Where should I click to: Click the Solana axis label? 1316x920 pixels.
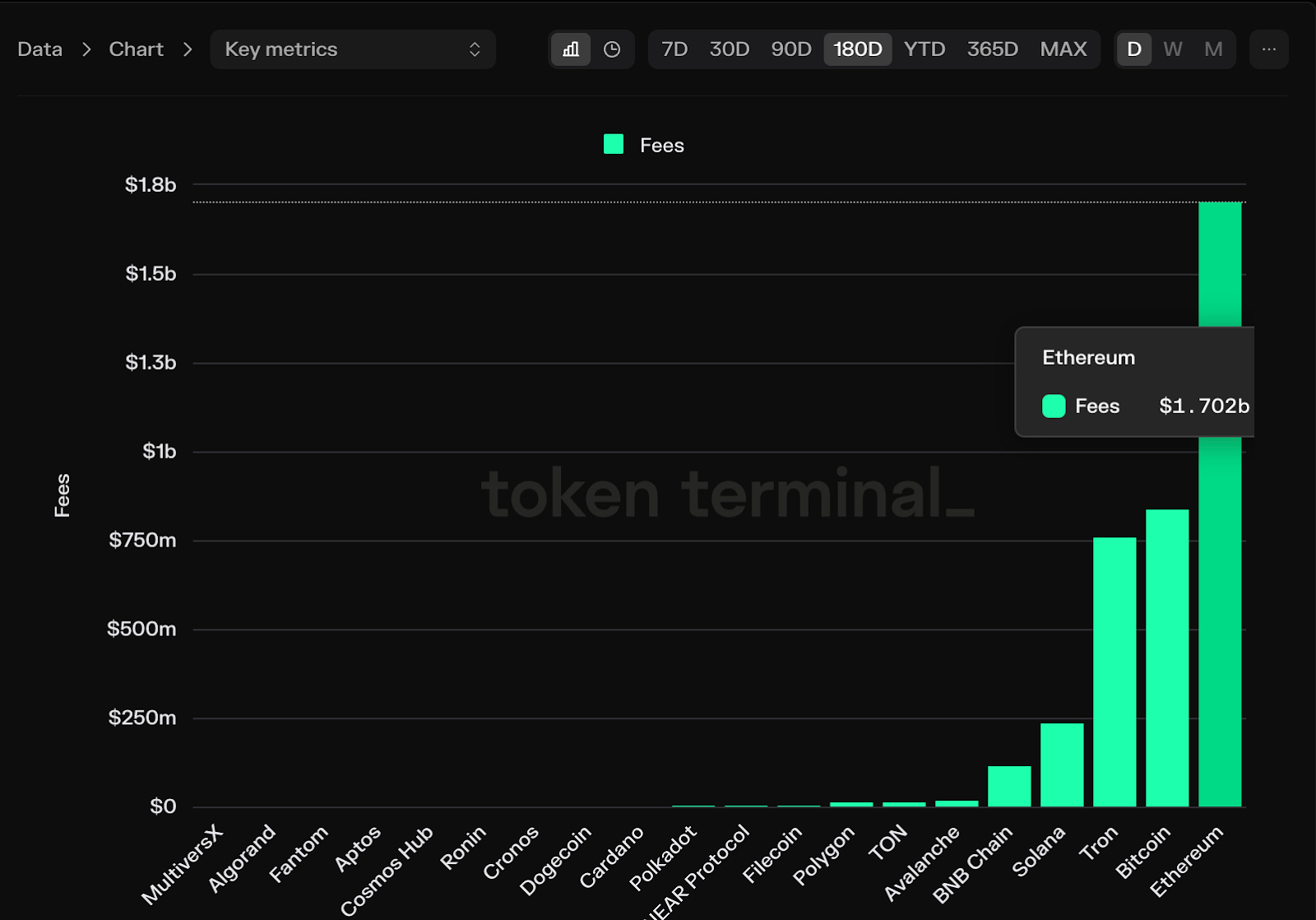click(x=1038, y=851)
